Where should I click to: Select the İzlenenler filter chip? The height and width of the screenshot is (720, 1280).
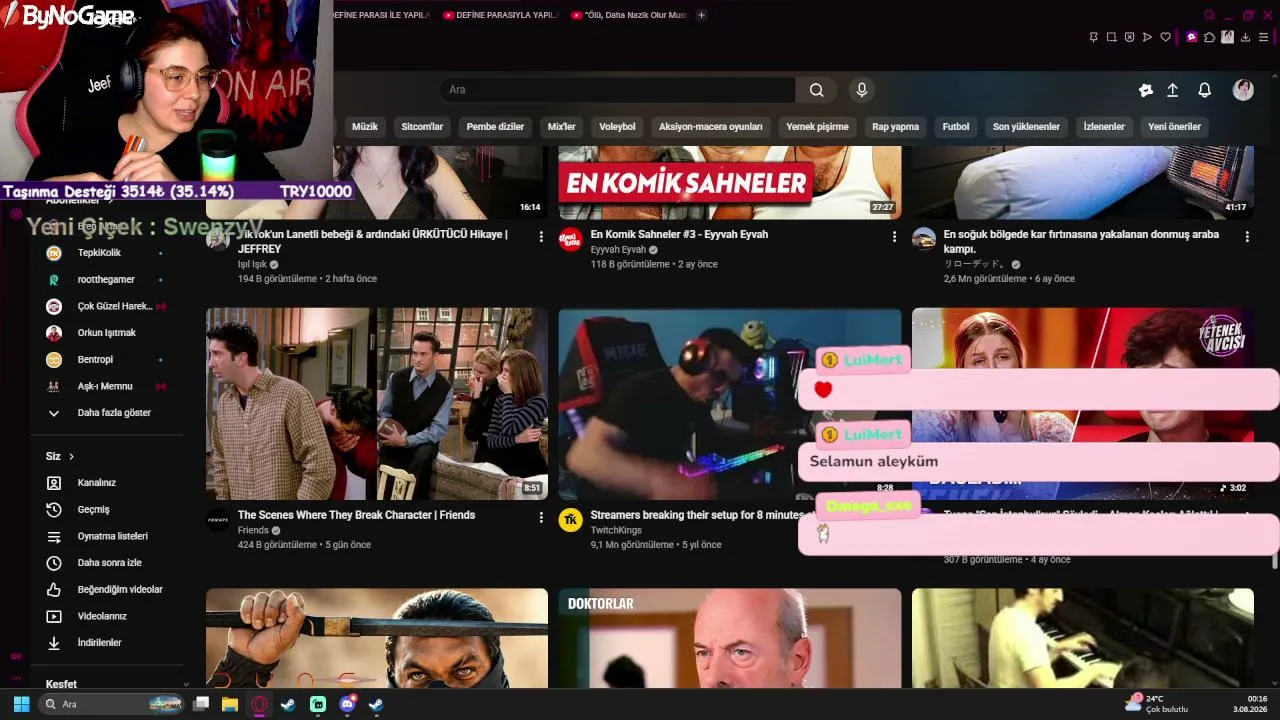tap(1104, 127)
